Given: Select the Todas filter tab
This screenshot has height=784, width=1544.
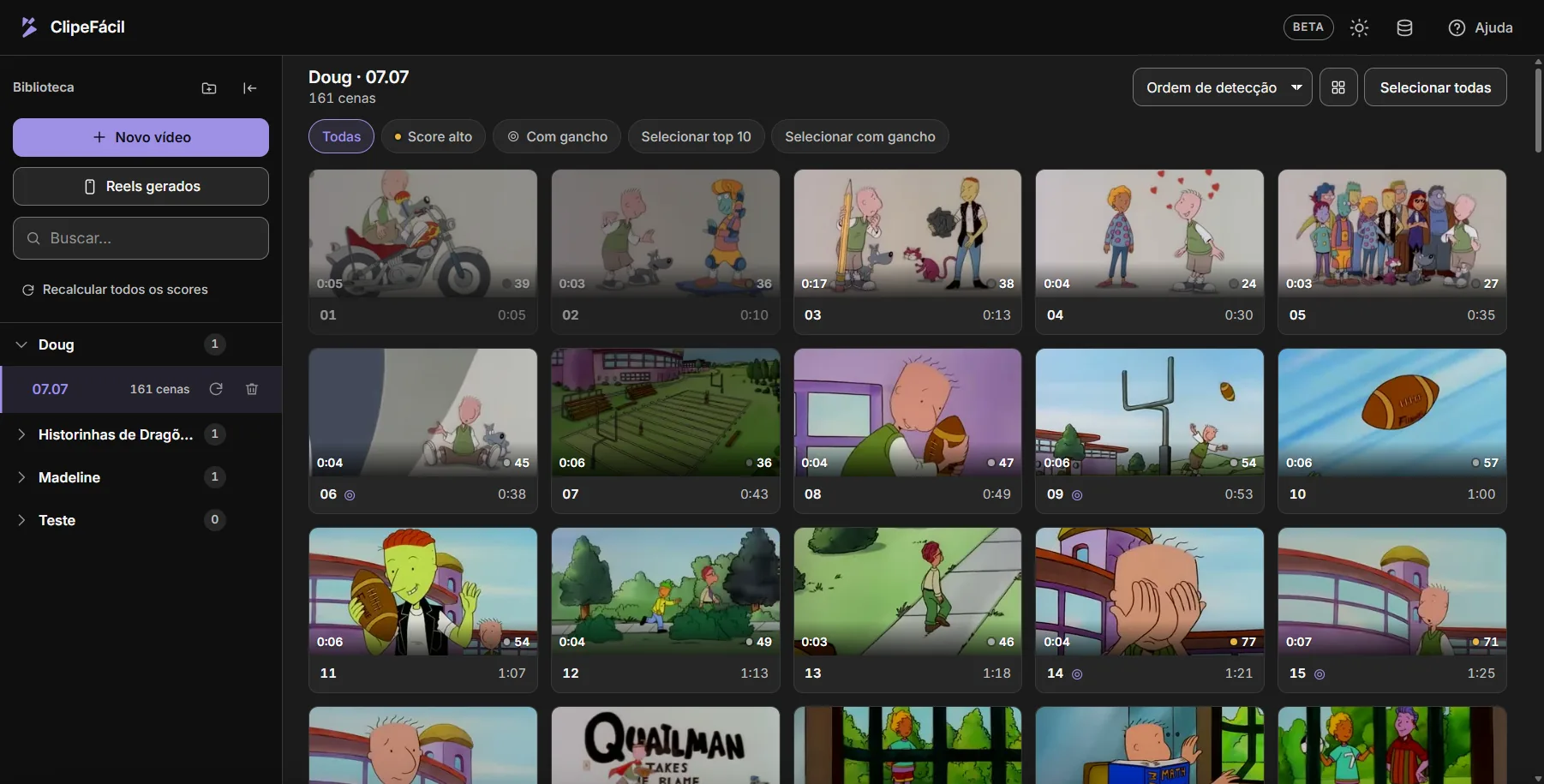Looking at the screenshot, I should 341,136.
